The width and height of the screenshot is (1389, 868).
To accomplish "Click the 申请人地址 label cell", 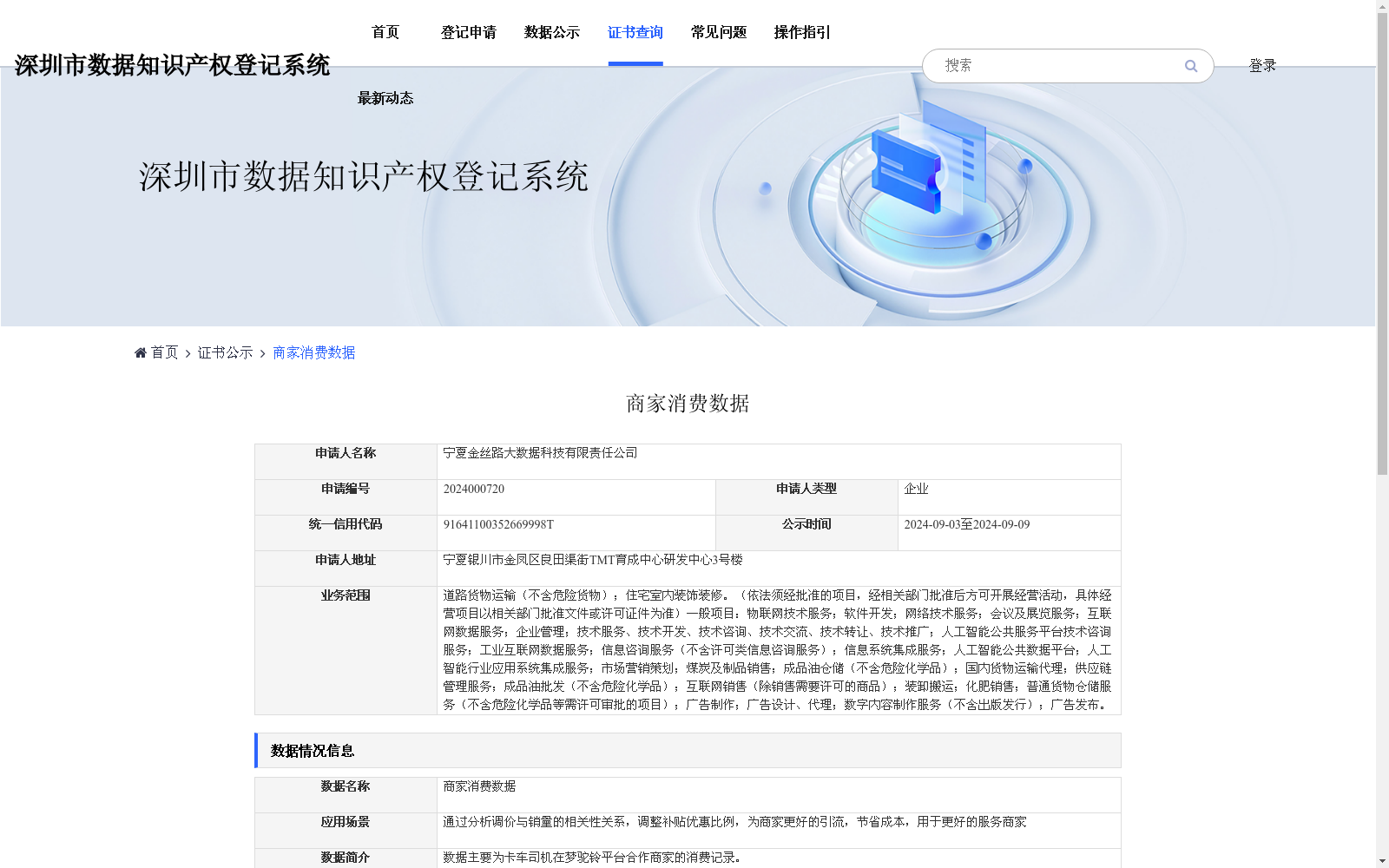I will coord(346,569).
